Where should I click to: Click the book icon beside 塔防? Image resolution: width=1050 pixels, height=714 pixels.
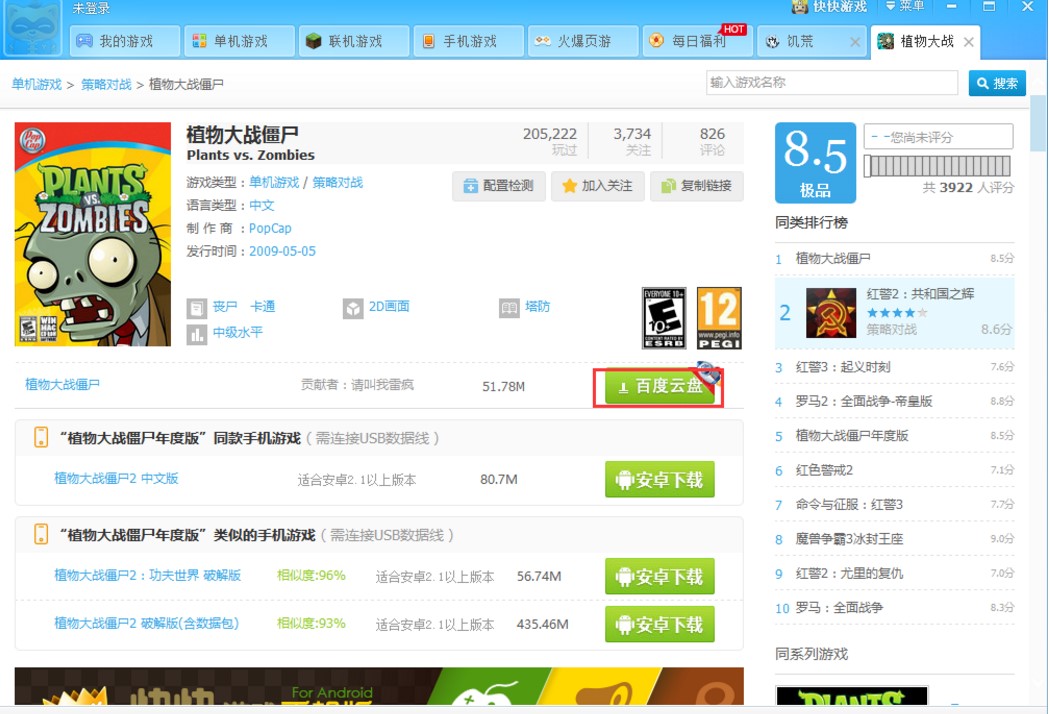(x=510, y=308)
